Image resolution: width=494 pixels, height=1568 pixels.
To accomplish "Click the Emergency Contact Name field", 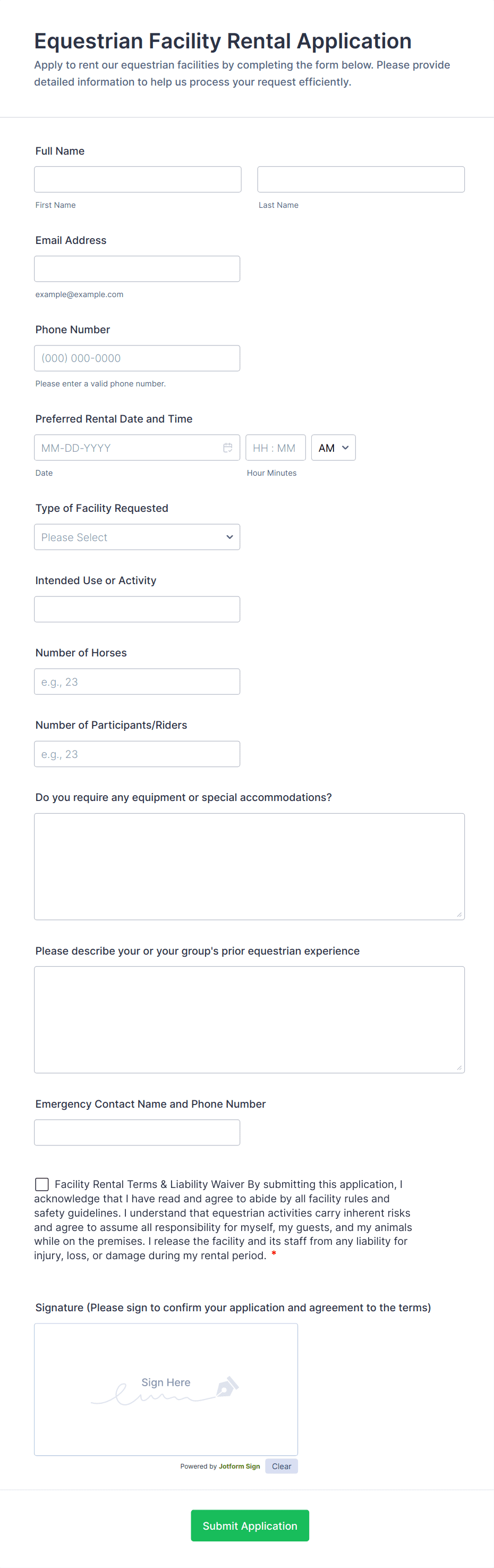I will pyautogui.click(x=137, y=1132).
